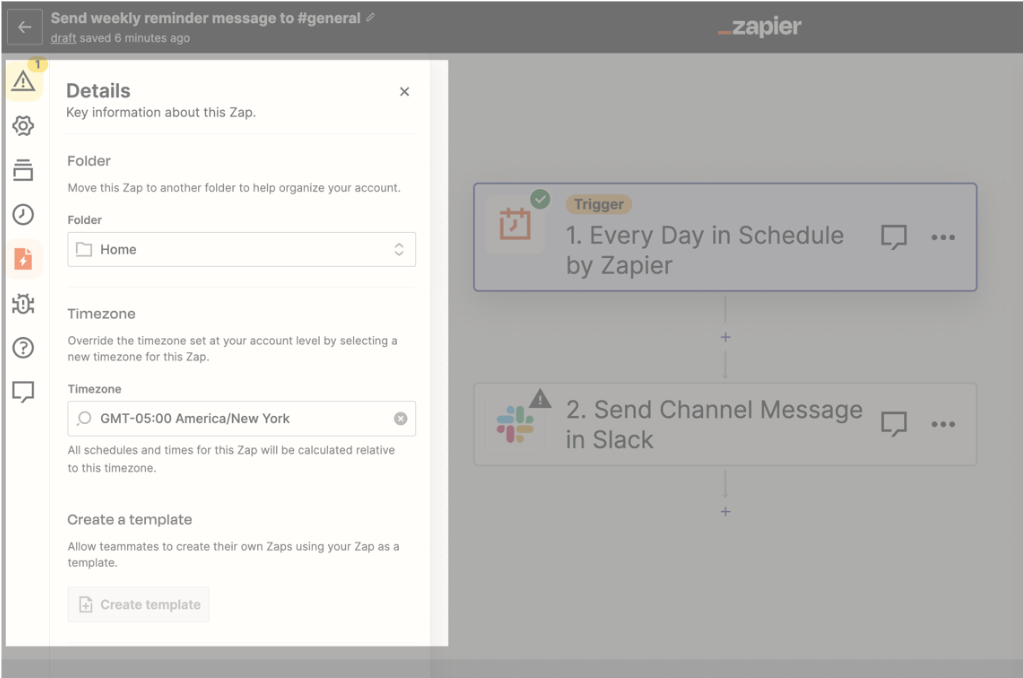Open the help question mark icon
The width and height of the screenshot is (1023, 678).
pyautogui.click(x=23, y=348)
